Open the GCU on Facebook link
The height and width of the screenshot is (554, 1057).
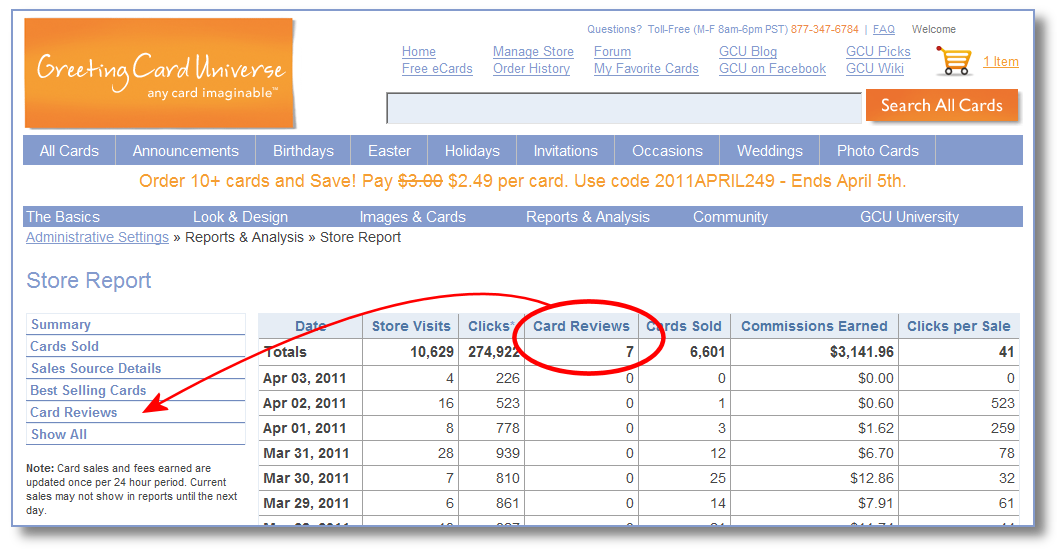(772, 68)
